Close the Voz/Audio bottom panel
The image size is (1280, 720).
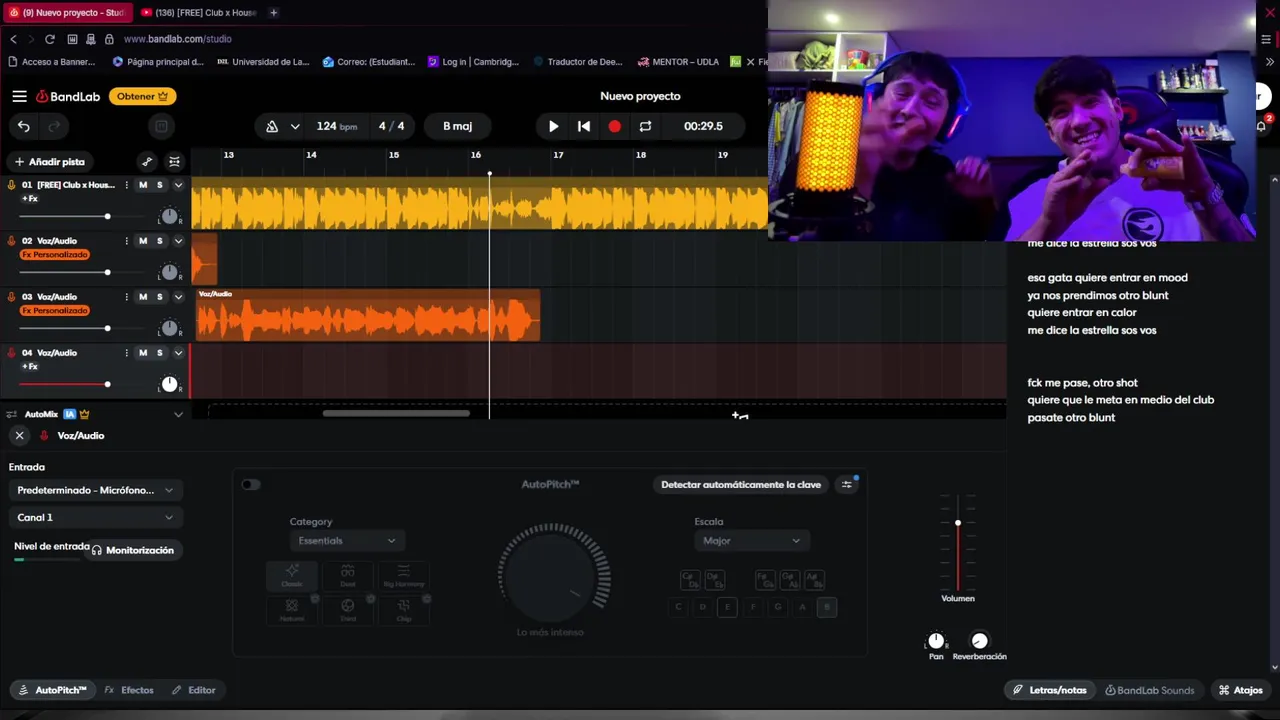(19, 436)
